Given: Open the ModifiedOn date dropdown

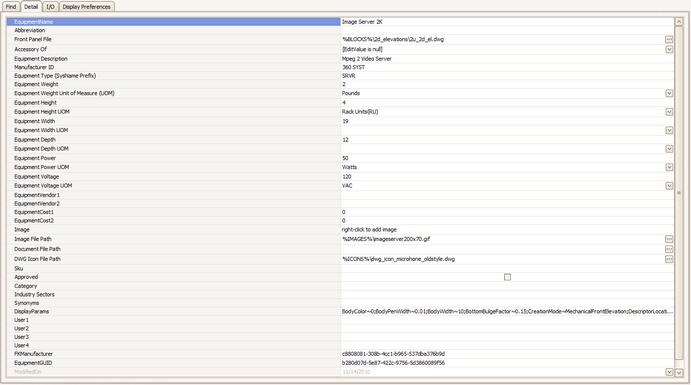Looking at the screenshot, I should pos(669,372).
